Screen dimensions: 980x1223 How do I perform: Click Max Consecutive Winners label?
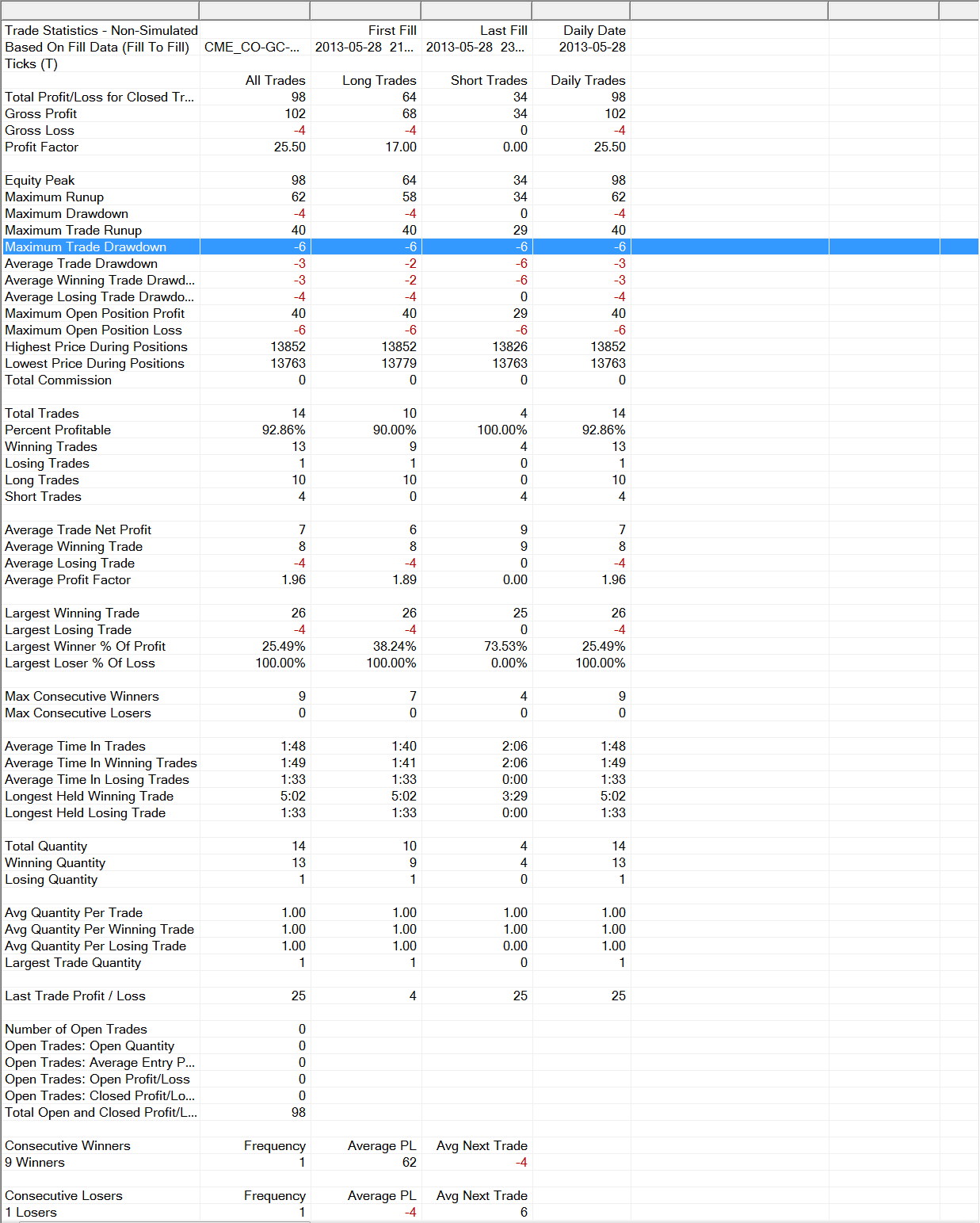tap(82, 696)
